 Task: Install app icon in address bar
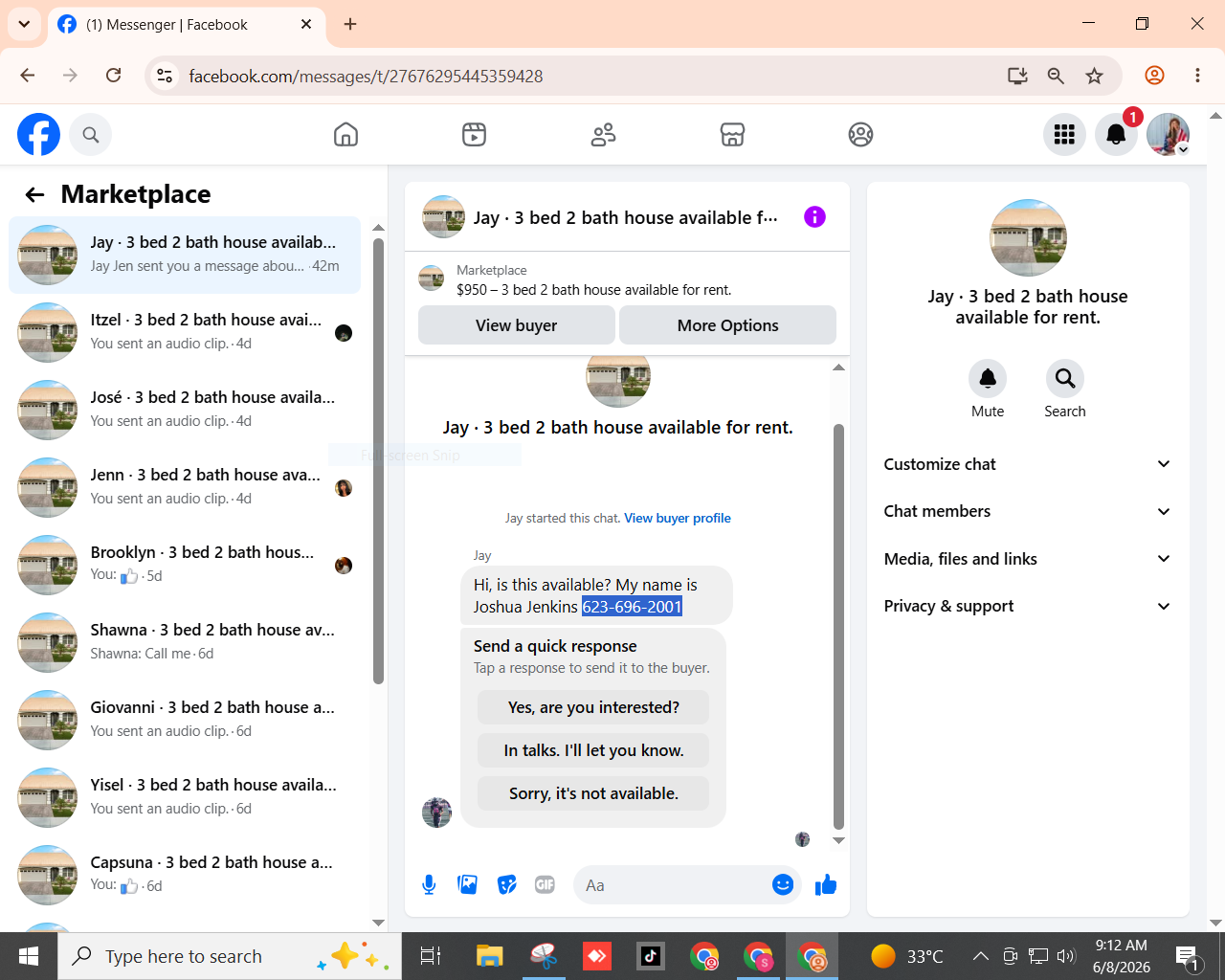coord(1017,76)
